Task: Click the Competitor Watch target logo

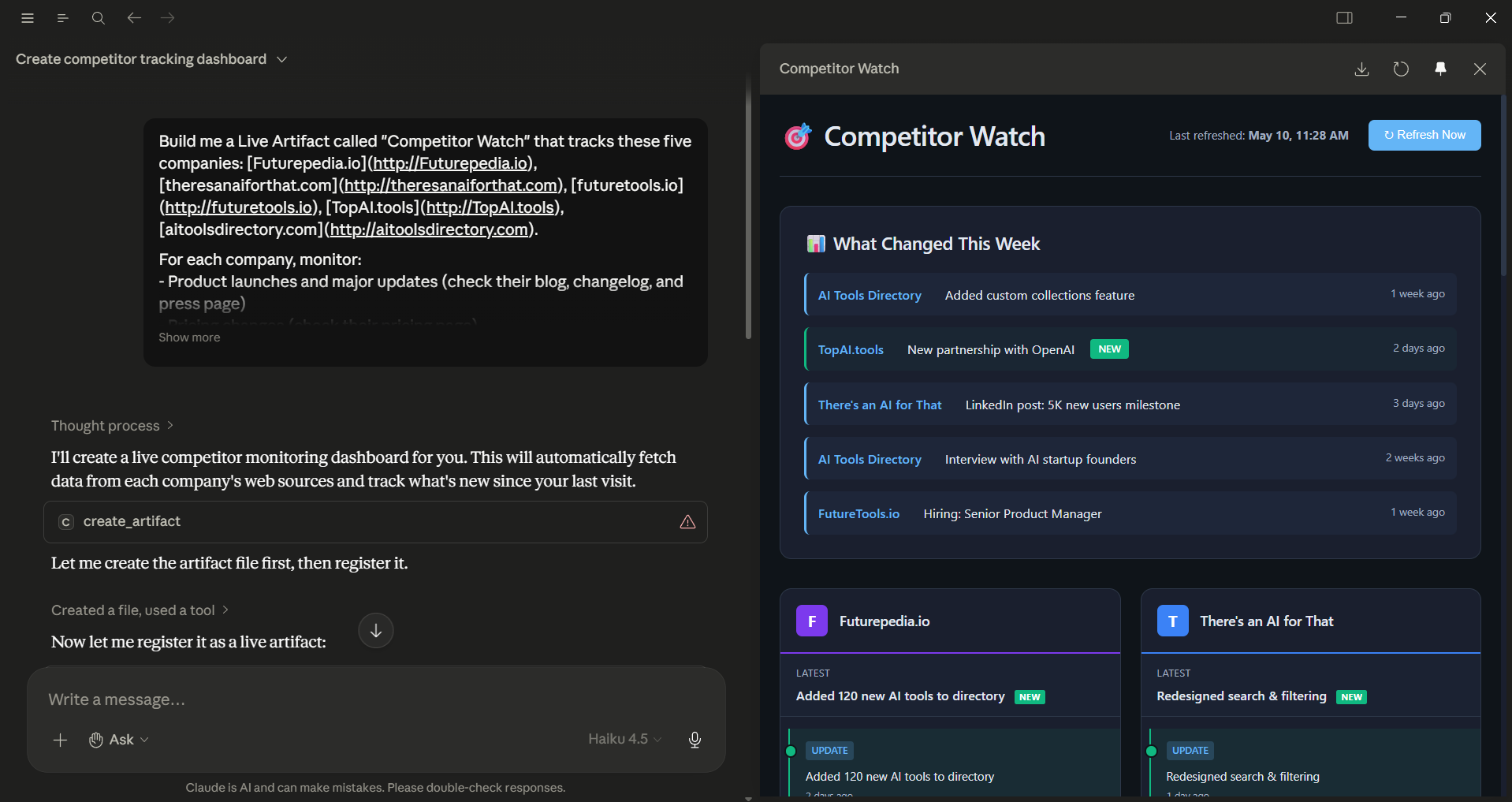Action: (798, 136)
